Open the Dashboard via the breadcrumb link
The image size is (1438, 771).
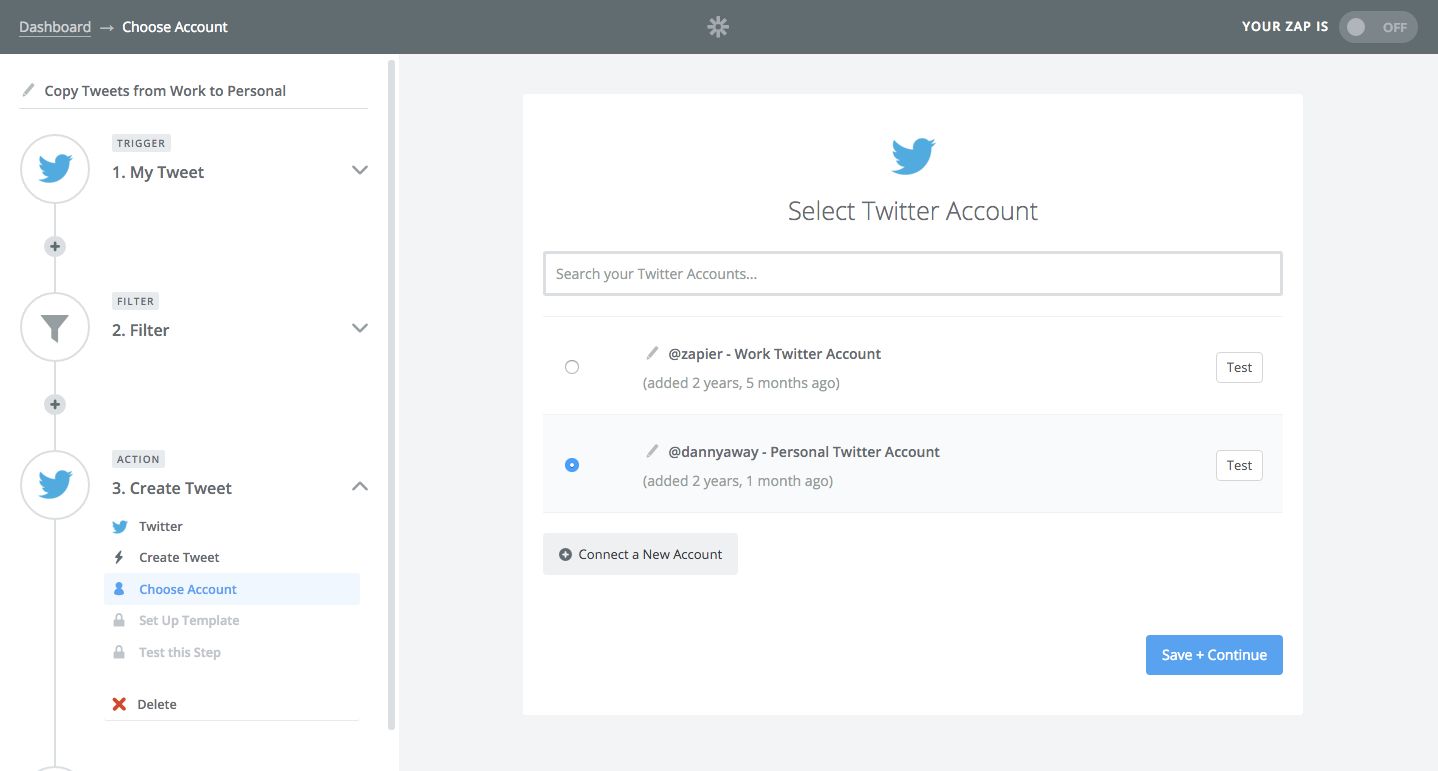(x=55, y=27)
